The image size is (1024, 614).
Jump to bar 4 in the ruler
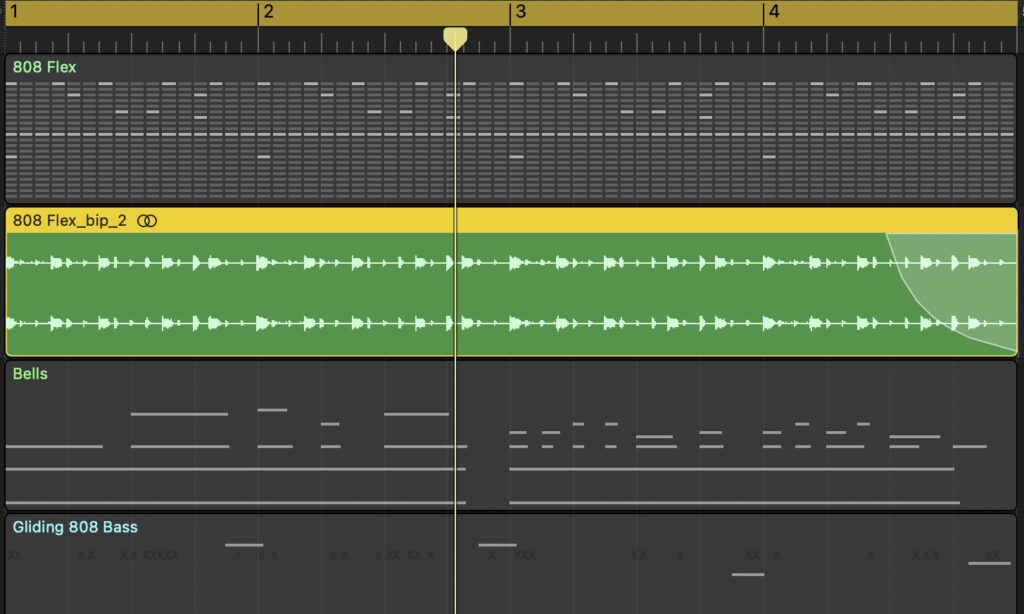[774, 12]
